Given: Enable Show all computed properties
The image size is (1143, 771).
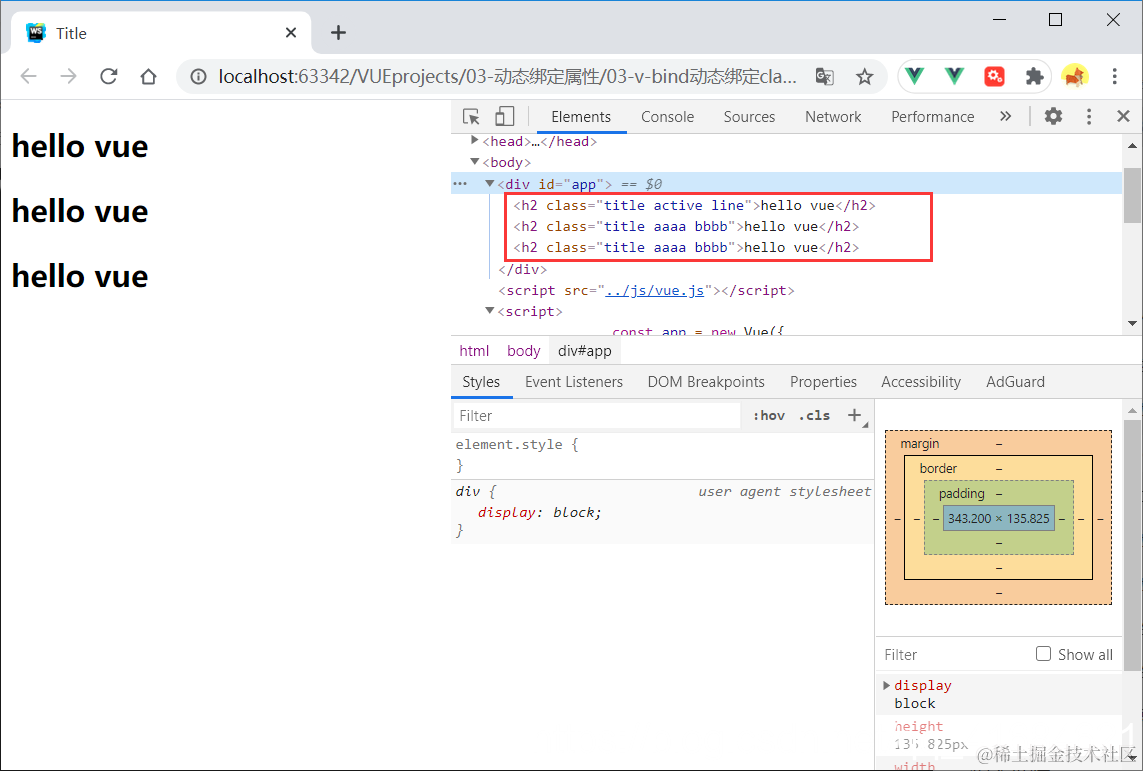Looking at the screenshot, I should pos(1043,654).
